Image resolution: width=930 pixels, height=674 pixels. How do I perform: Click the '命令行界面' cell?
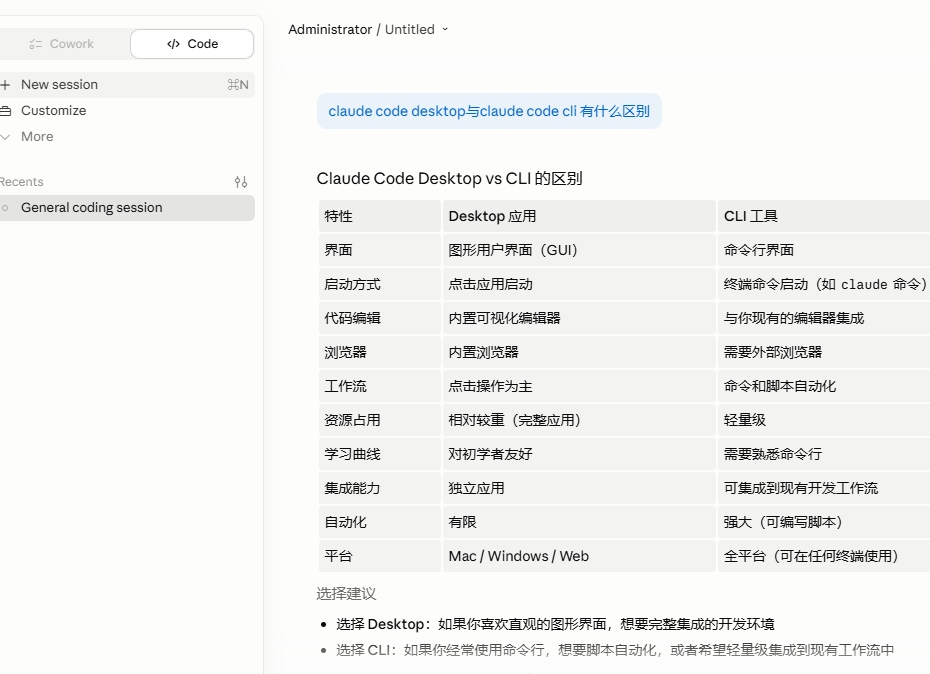pyautogui.click(x=824, y=250)
